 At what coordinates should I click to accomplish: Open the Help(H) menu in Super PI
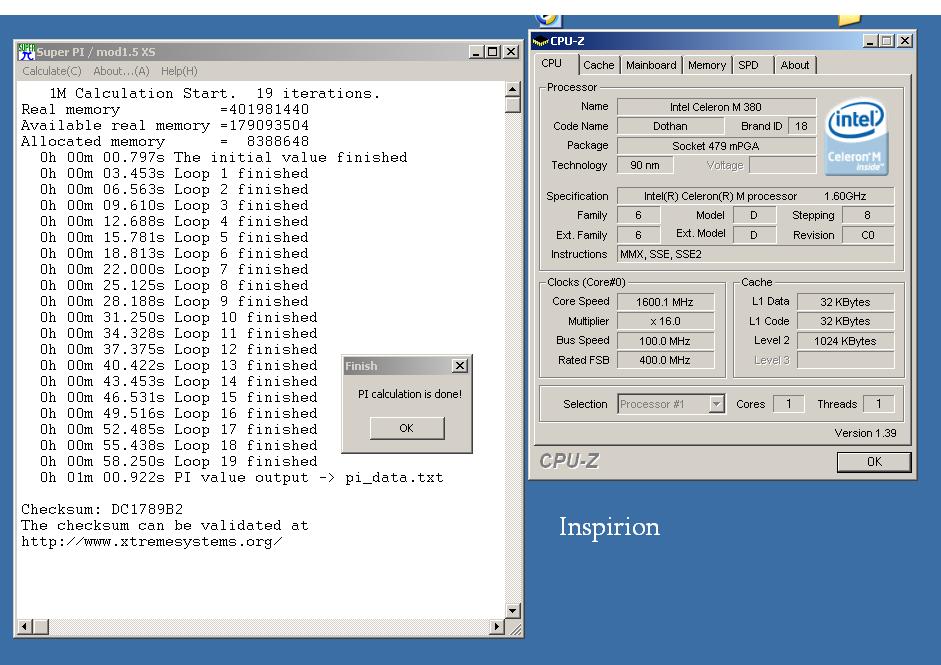[179, 71]
